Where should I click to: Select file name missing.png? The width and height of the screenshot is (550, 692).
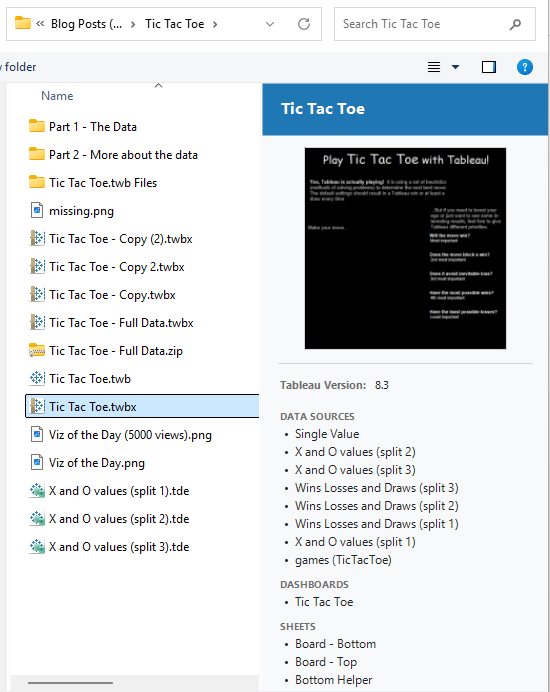[81, 211]
